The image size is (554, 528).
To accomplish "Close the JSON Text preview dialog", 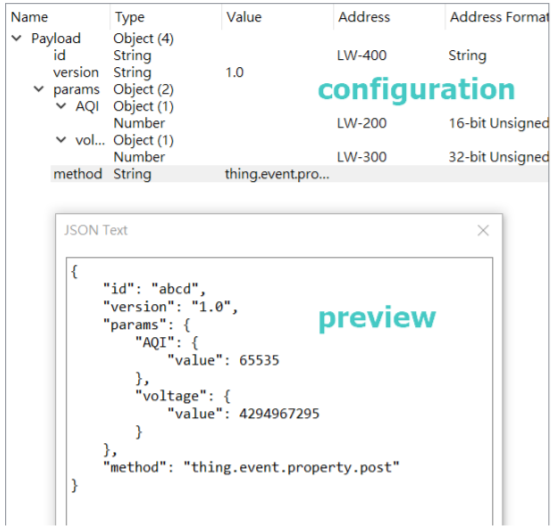I will tap(483, 230).
